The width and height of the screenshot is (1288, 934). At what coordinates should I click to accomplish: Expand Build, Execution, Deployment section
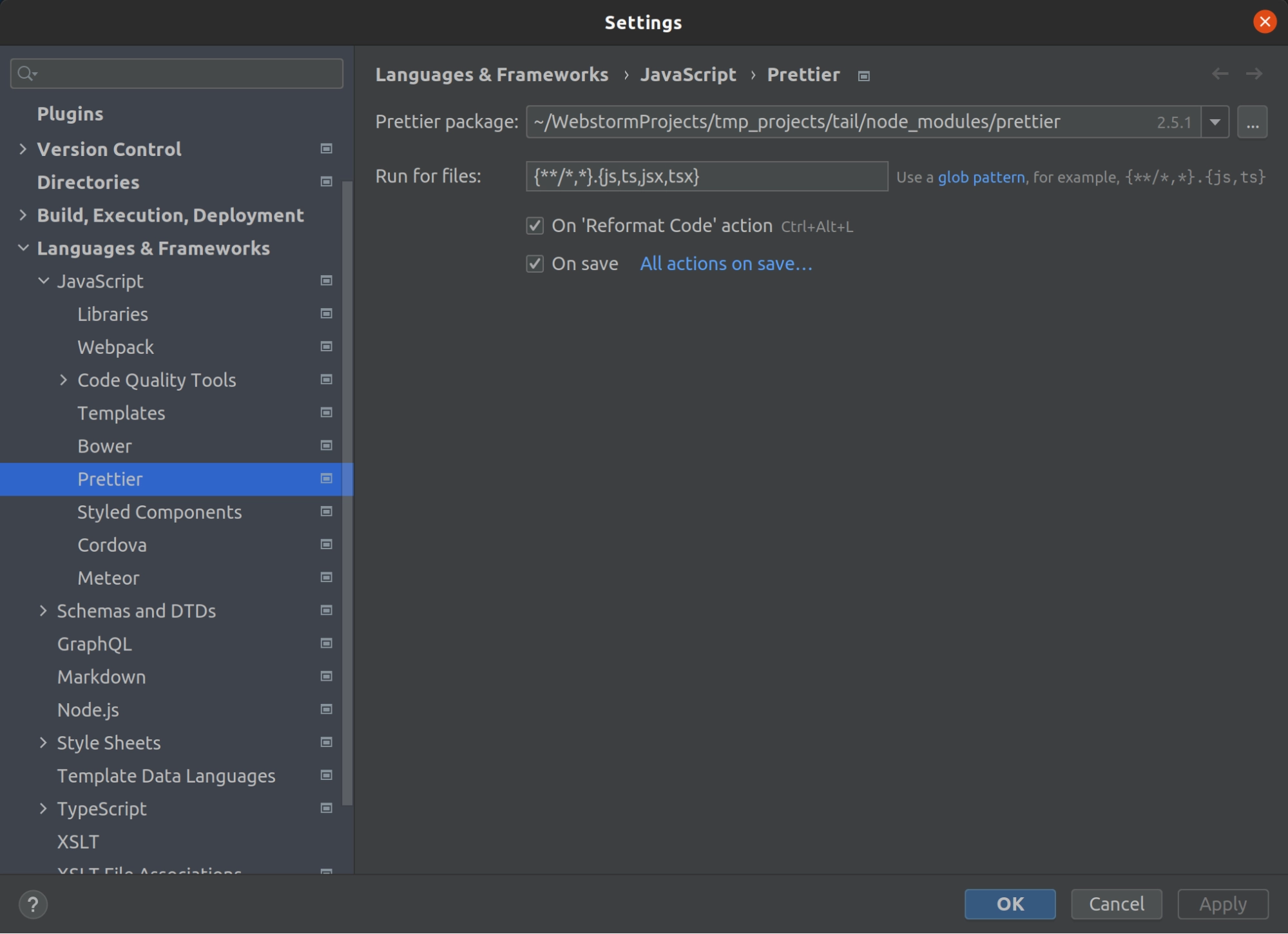click(23, 215)
